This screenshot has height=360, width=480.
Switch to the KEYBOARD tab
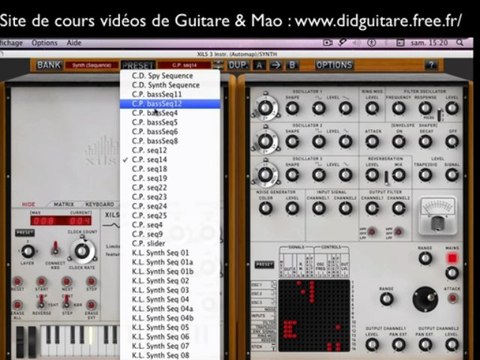(100, 204)
